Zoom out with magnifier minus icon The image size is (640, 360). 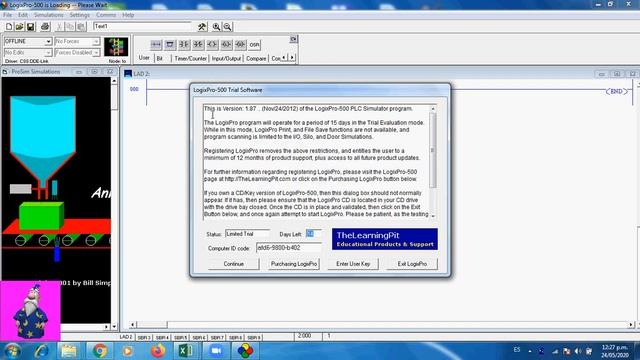(x=227, y=27)
